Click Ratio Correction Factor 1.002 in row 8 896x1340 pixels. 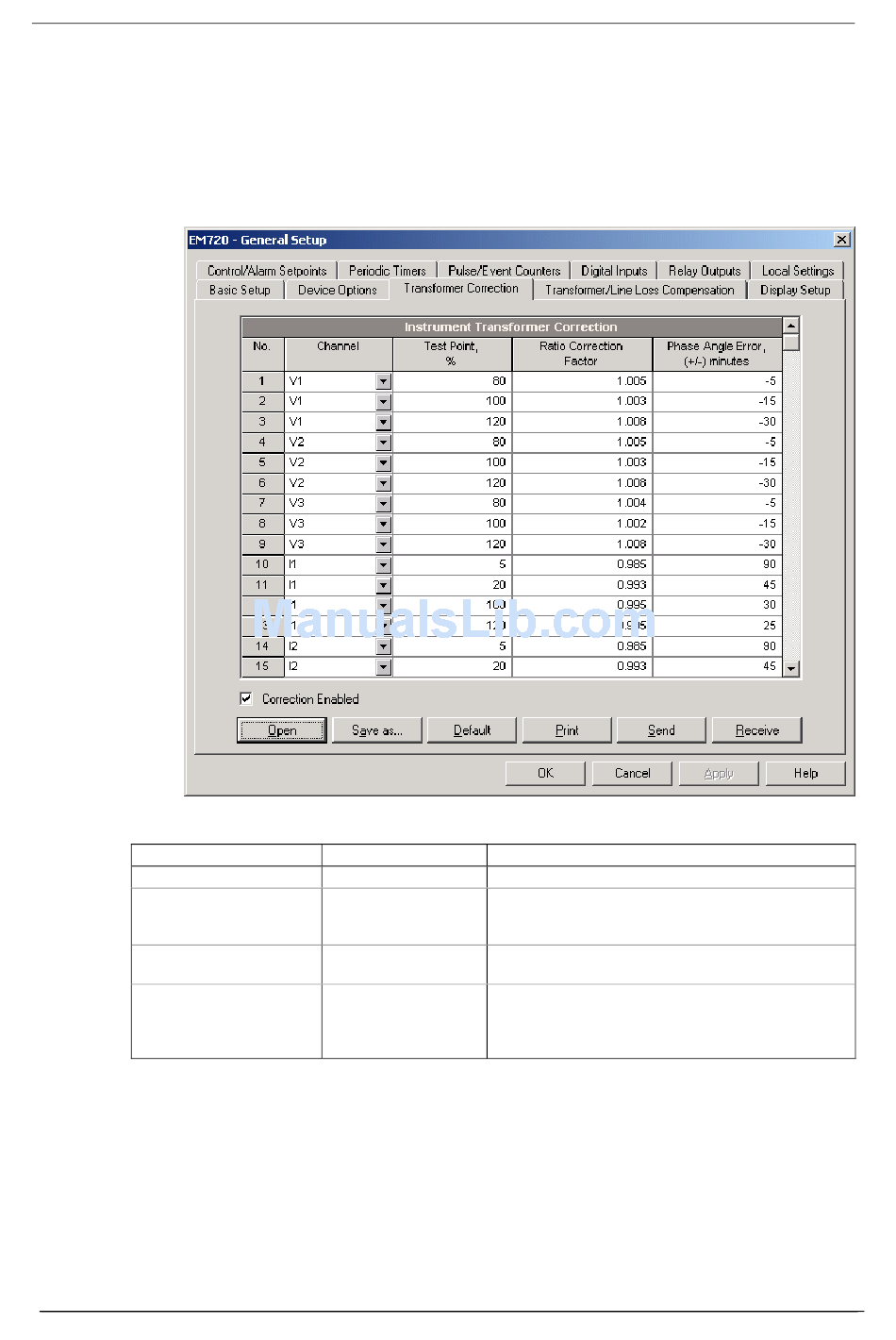click(582, 524)
